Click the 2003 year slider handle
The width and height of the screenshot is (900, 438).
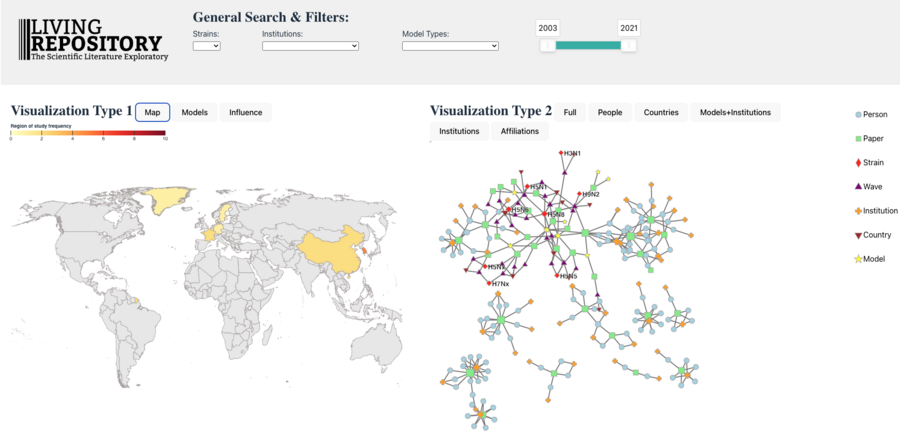point(548,45)
